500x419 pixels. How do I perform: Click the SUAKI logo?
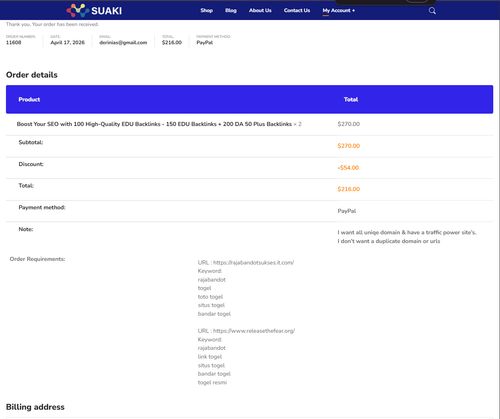tap(94, 11)
